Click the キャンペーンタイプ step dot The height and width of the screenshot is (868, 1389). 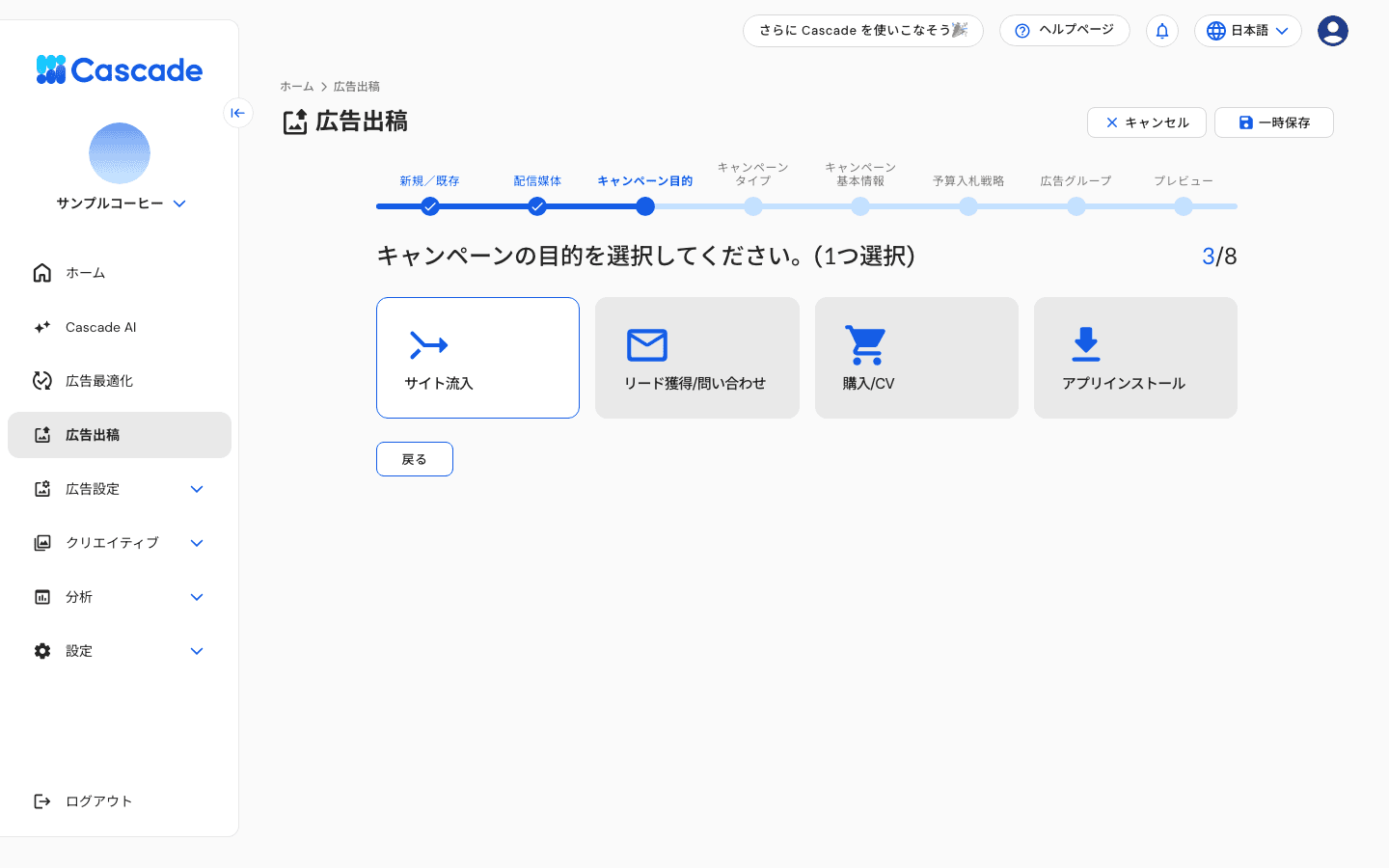click(753, 206)
